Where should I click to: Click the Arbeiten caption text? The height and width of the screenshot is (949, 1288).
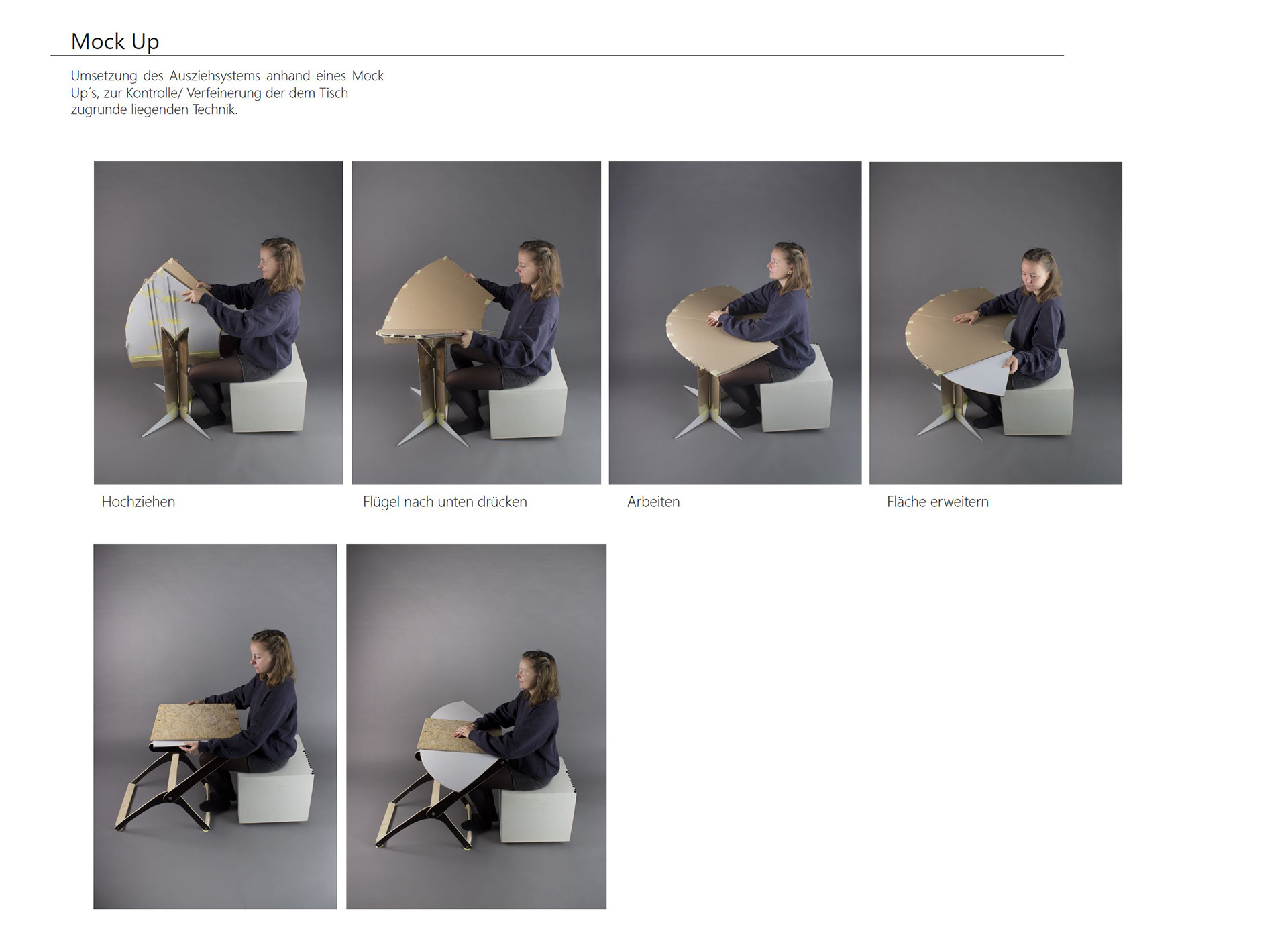pyautogui.click(x=653, y=502)
